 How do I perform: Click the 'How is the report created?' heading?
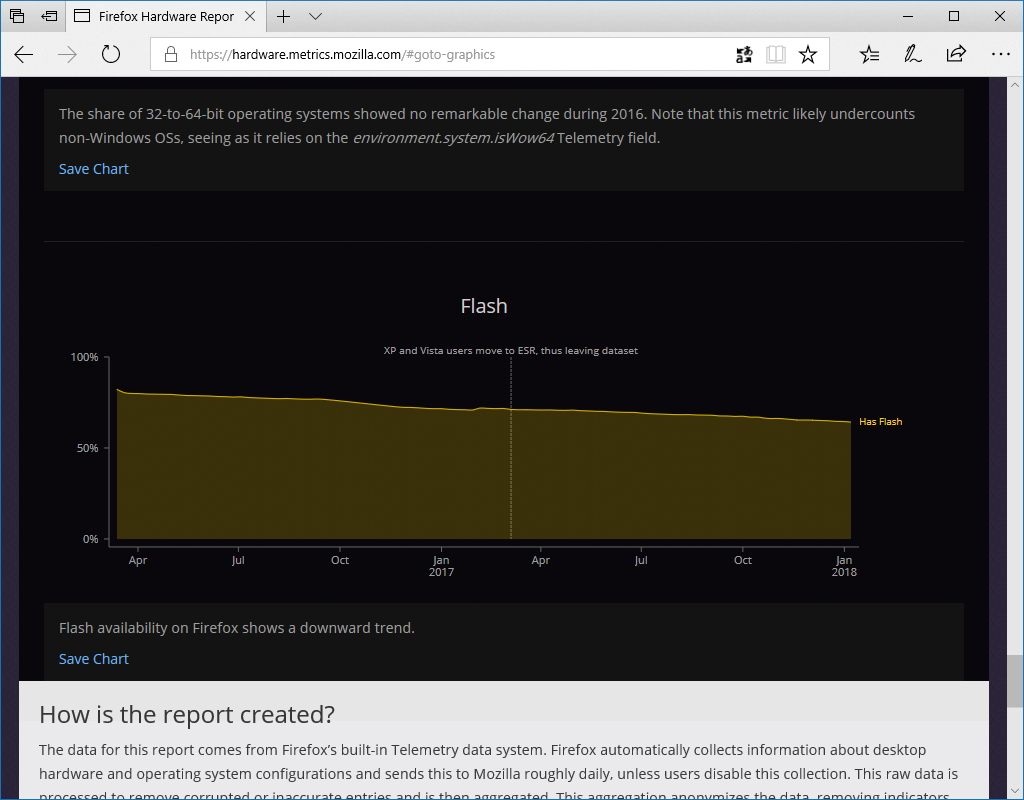(x=187, y=714)
